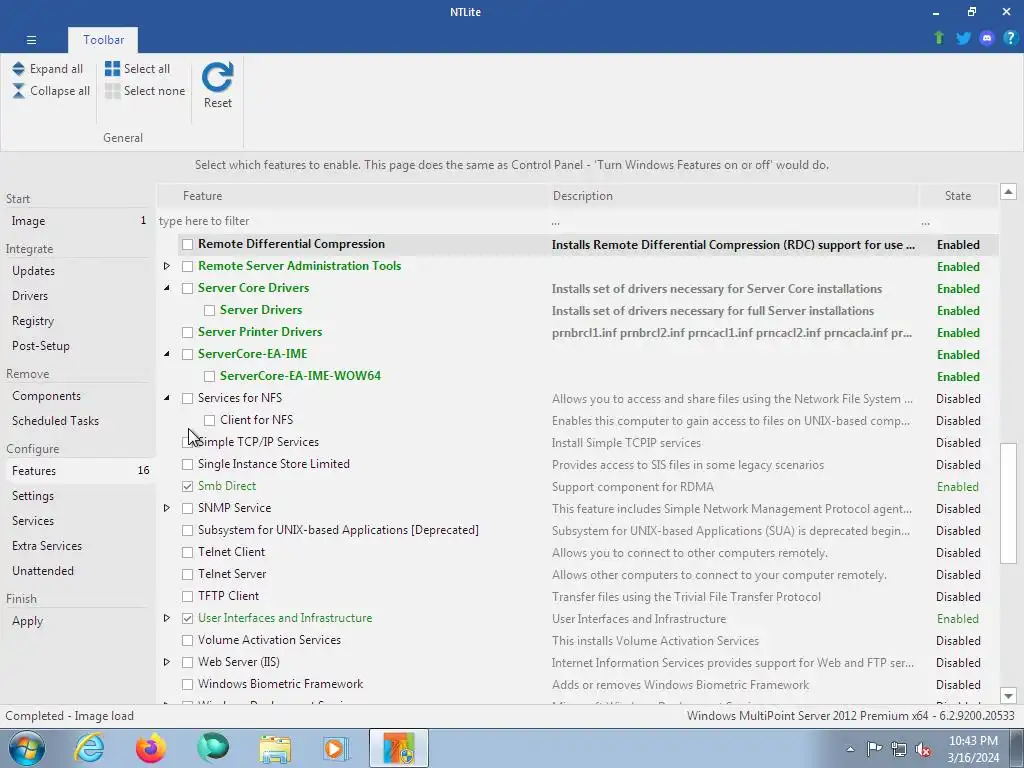This screenshot has height=768, width=1024.
Task: Check the Telnet Client checkbox
Action: point(187,552)
